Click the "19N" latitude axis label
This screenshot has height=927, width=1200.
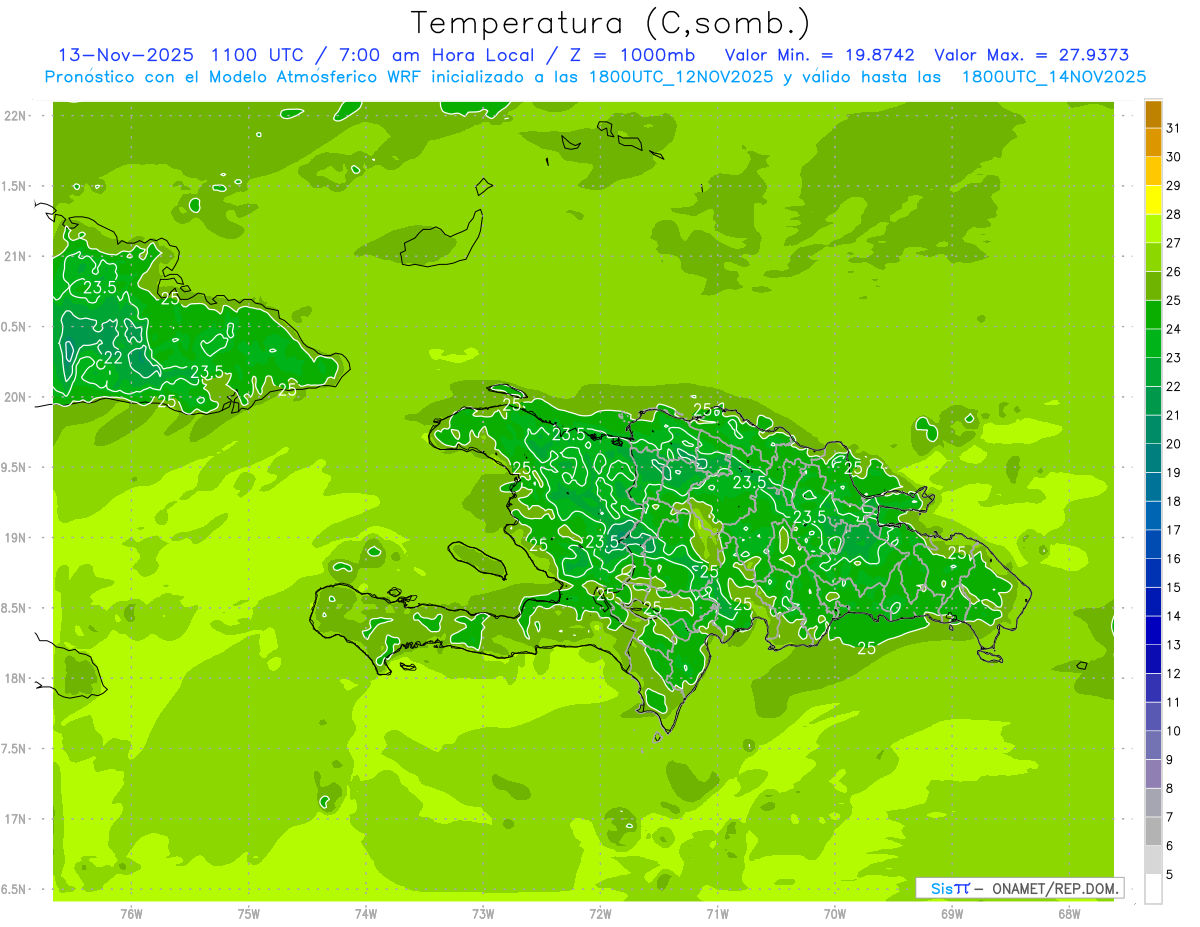click(x=16, y=538)
